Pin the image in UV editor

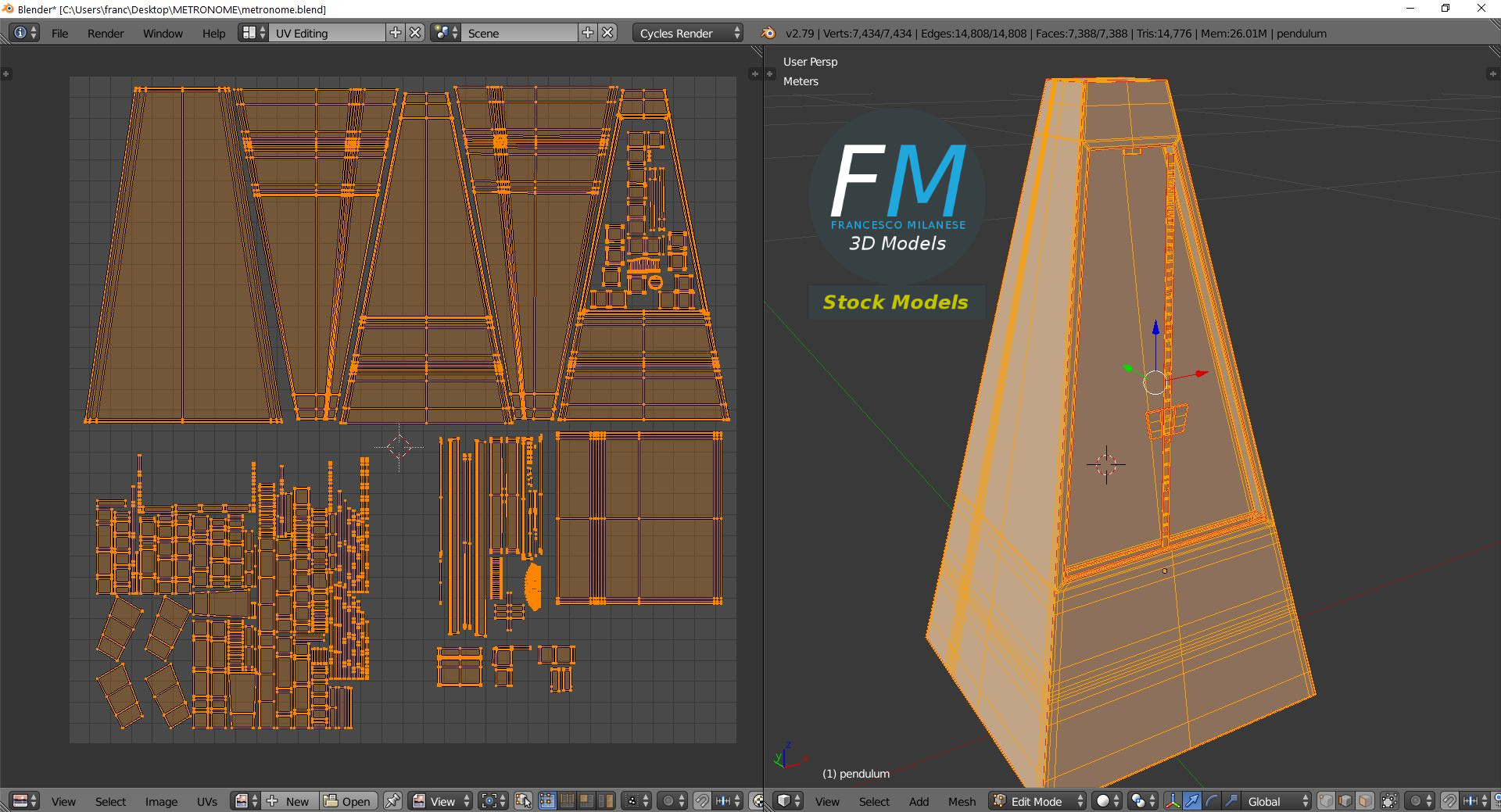(x=392, y=801)
